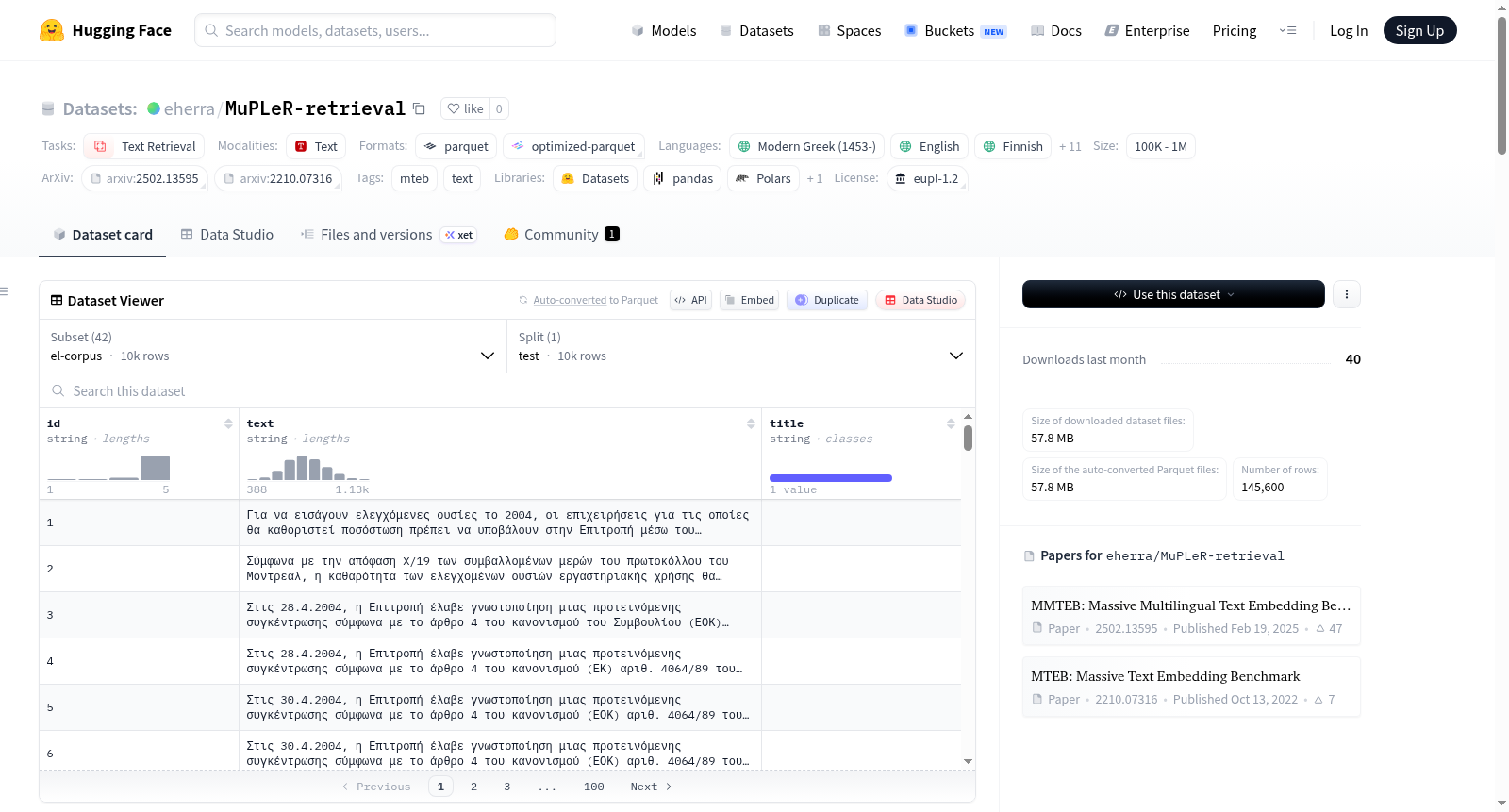Filter by the Finnish language tag

1013,146
